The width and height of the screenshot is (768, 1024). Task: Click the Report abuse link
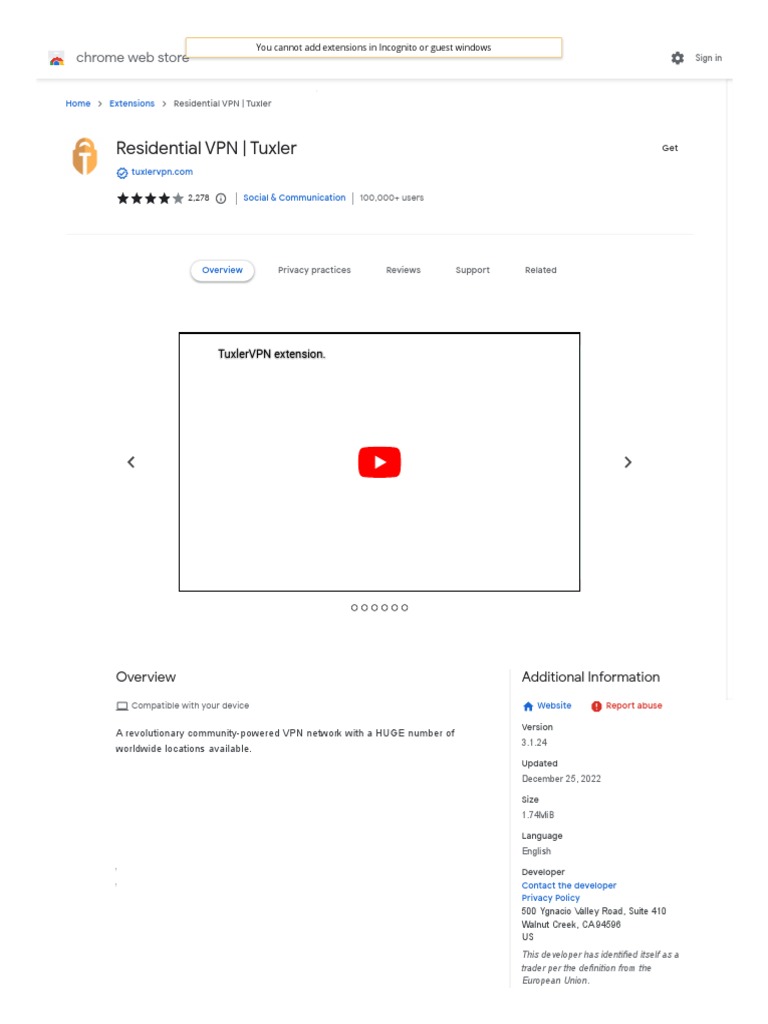pos(634,706)
